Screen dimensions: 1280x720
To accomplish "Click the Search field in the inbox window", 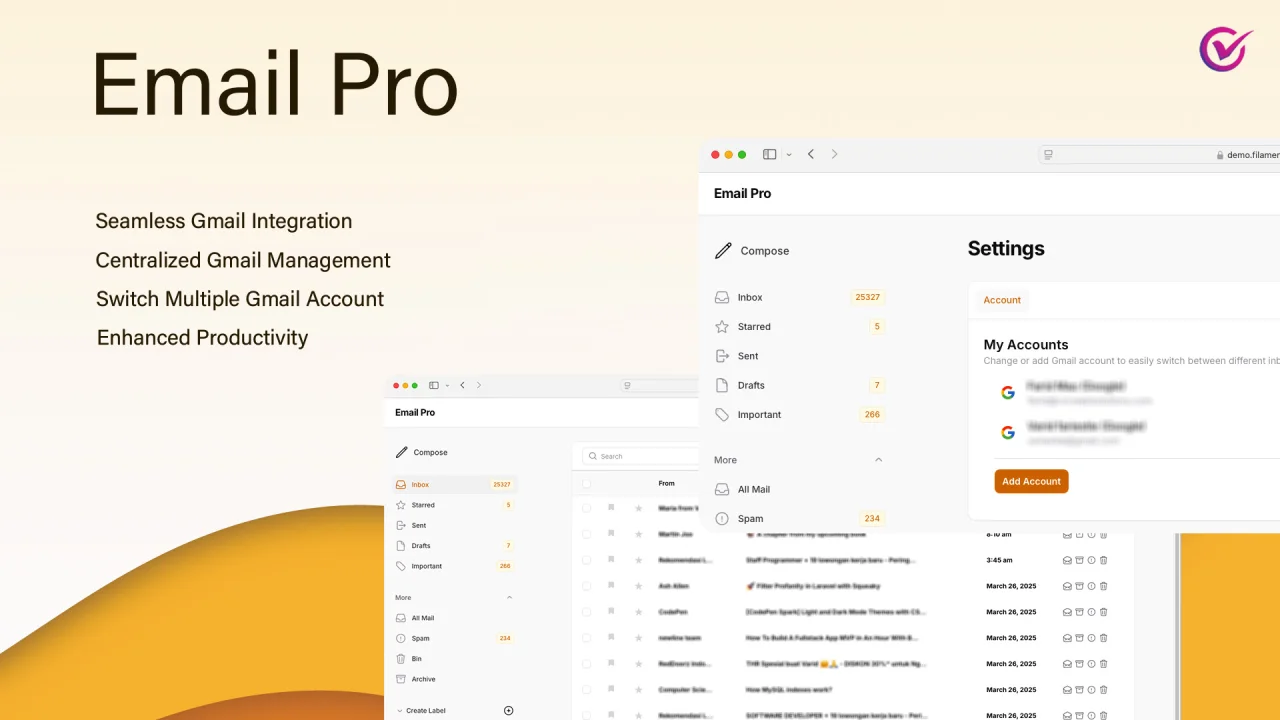I will [640, 456].
